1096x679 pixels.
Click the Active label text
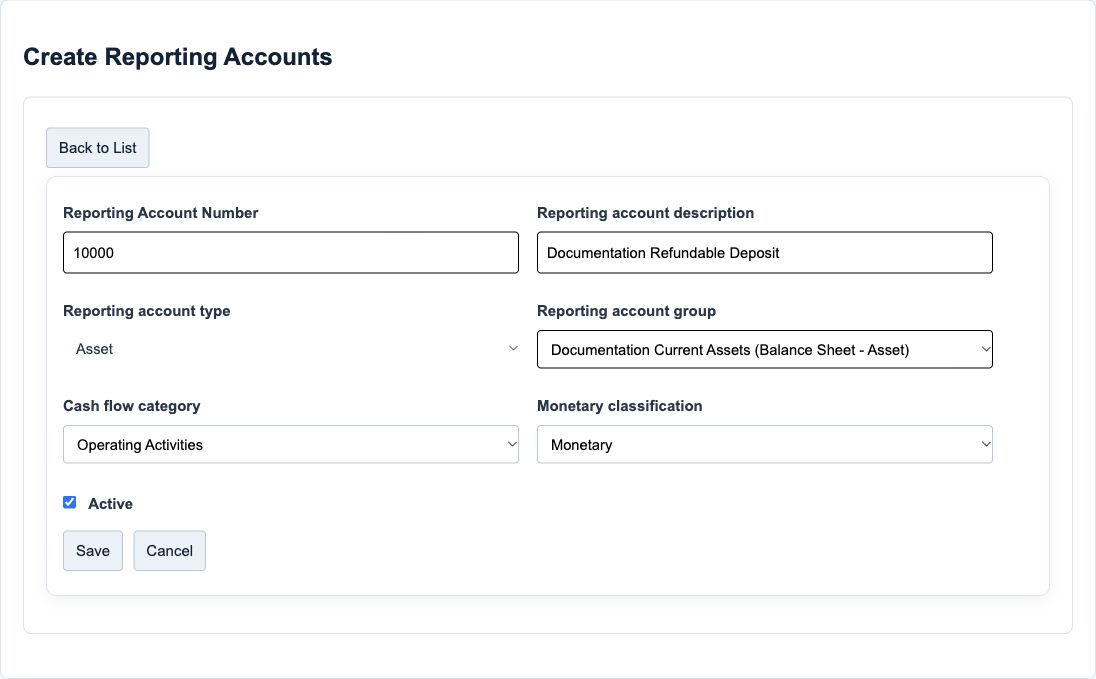click(x=110, y=503)
